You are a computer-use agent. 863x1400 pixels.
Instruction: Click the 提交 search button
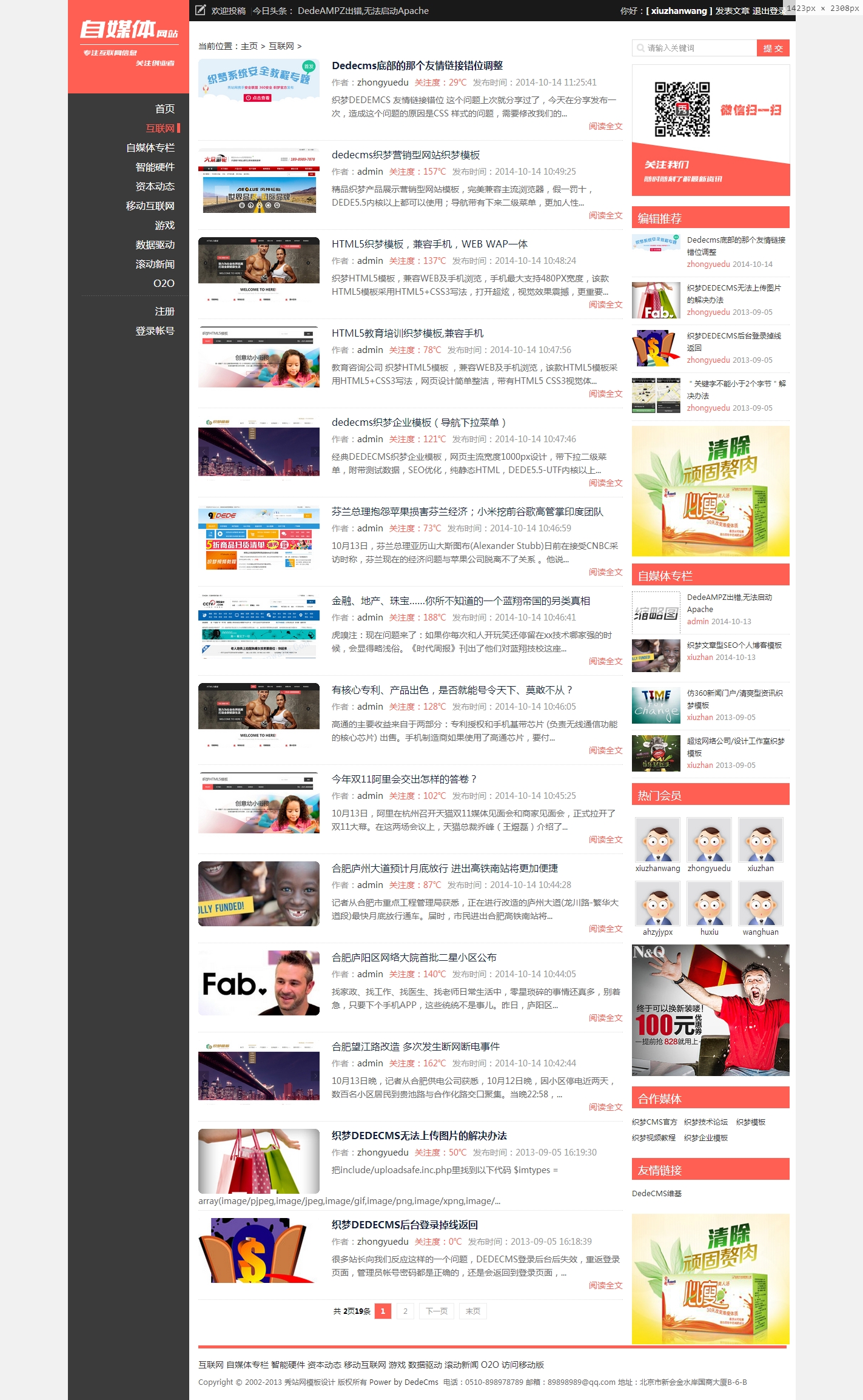click(773, 48)
